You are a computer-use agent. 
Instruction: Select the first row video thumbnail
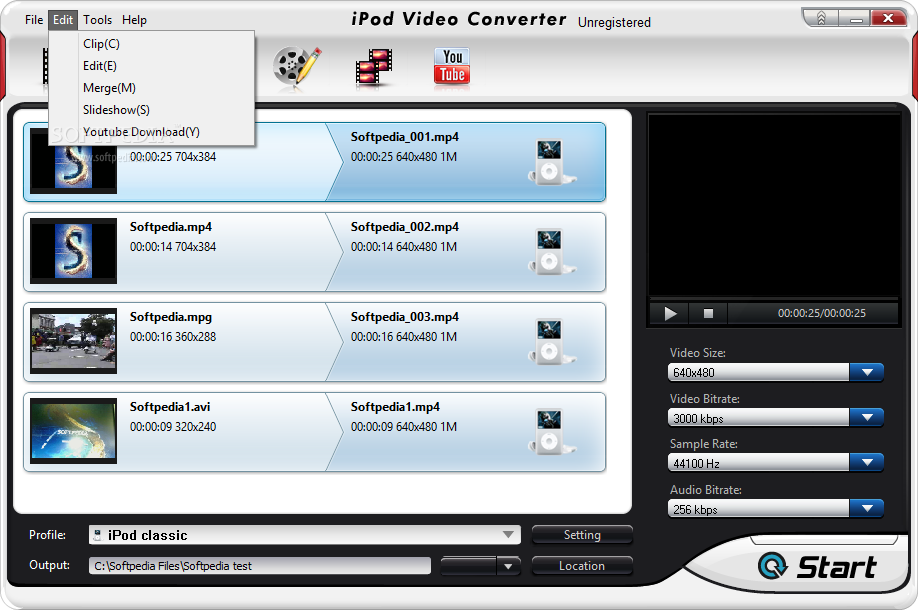[x=73, y=166]
